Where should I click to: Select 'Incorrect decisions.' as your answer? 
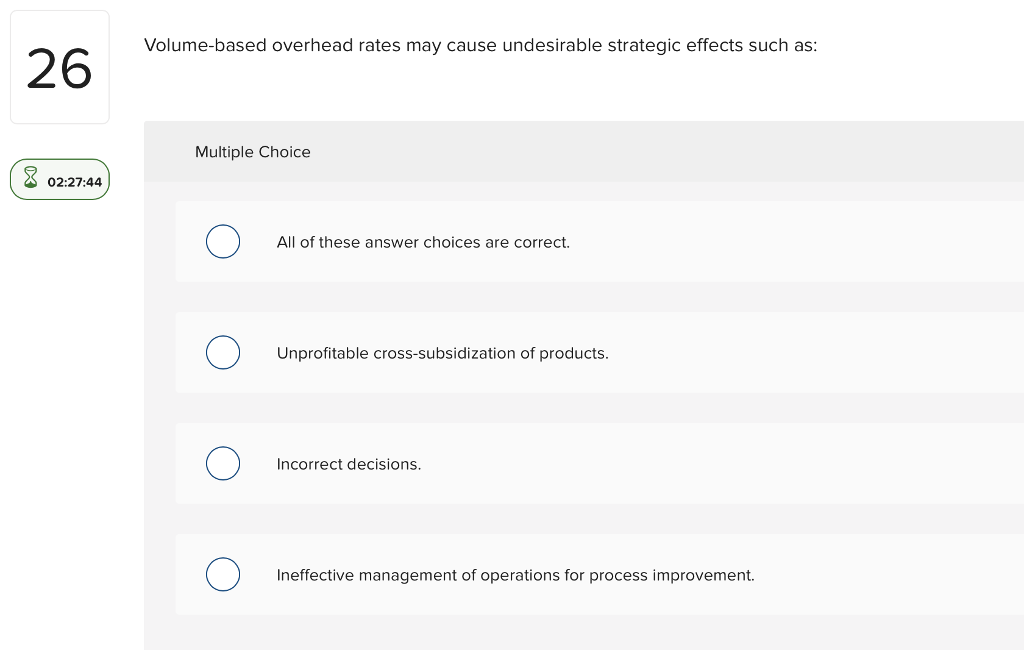click(223, 463)
